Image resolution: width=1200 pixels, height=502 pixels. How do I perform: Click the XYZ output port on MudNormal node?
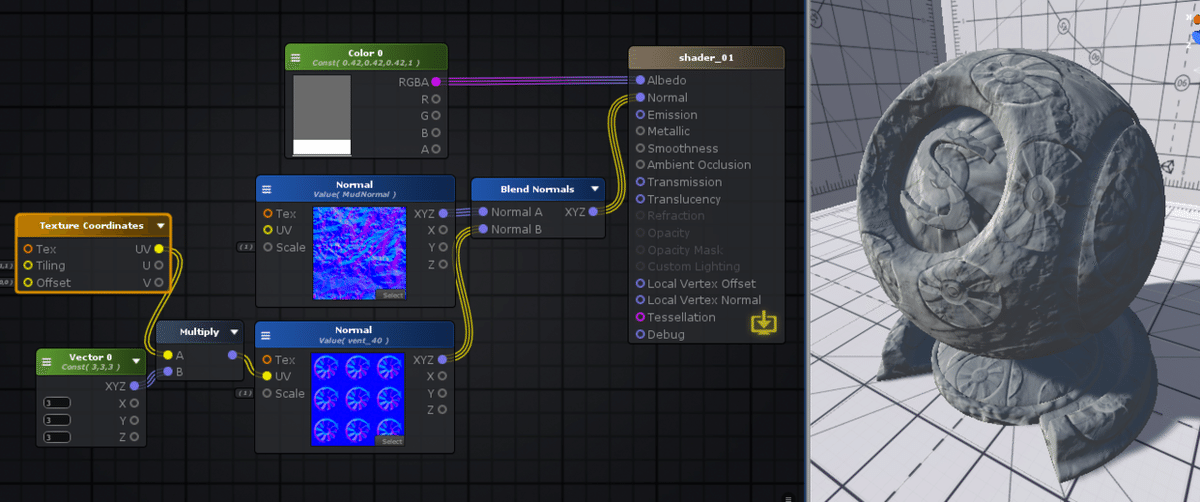[443, 214]
